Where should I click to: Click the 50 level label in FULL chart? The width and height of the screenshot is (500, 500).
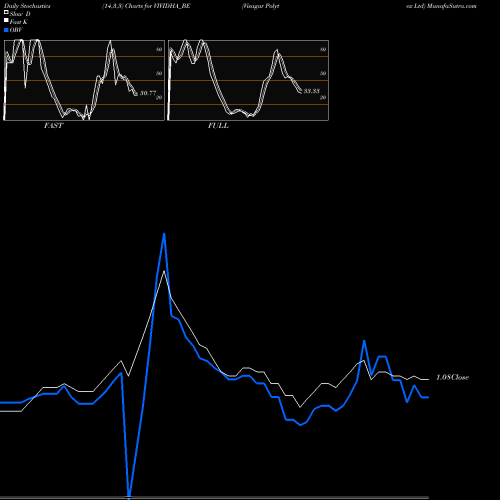[323, 73]
